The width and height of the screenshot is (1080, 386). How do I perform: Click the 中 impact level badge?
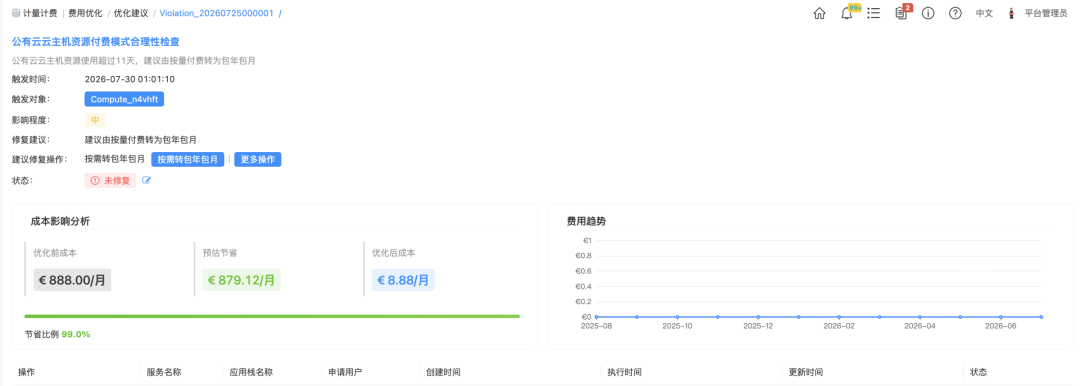click(95, 120)
